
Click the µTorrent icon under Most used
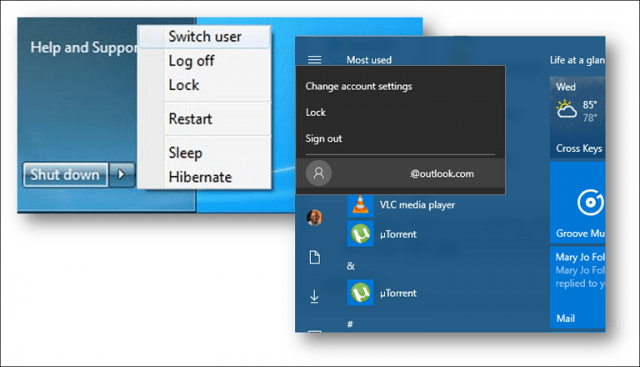click(x=360, y=234)
